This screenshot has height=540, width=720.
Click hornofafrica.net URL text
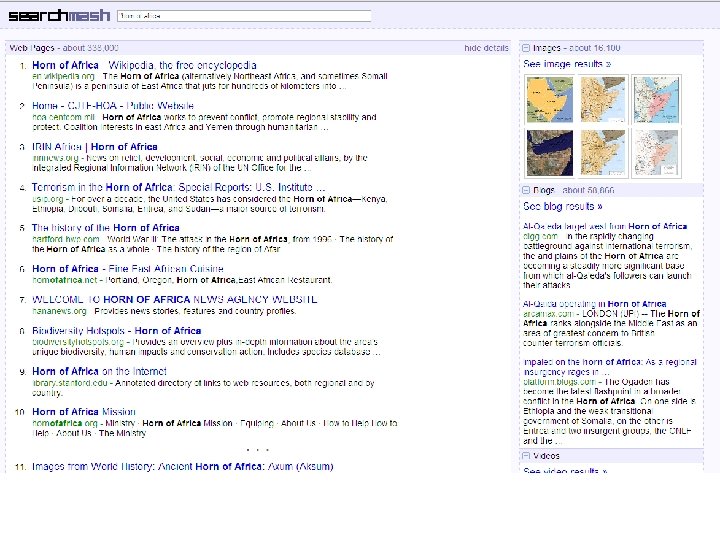(65, 280)
